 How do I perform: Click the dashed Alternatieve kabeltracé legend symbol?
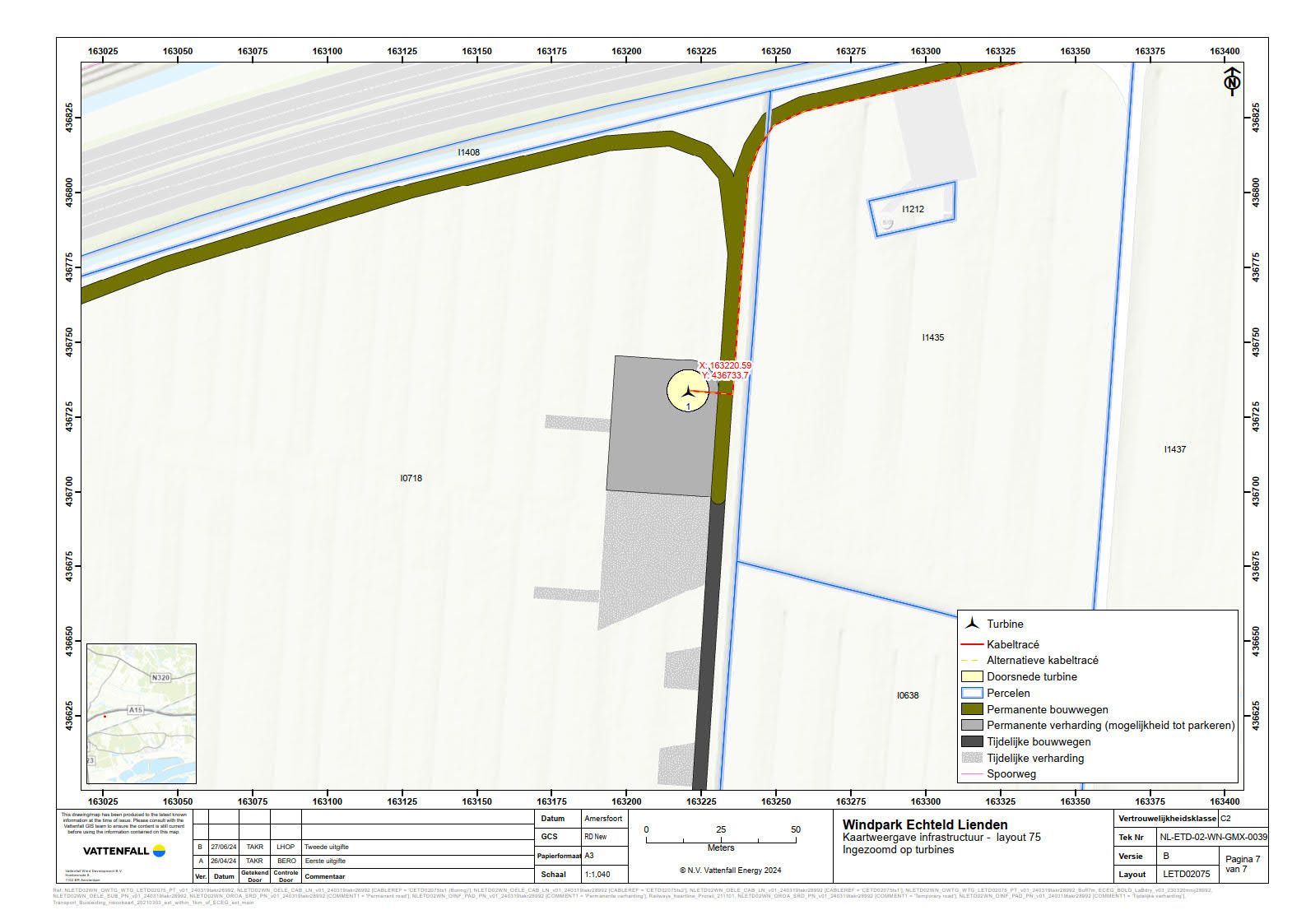[x=972, y=660]
